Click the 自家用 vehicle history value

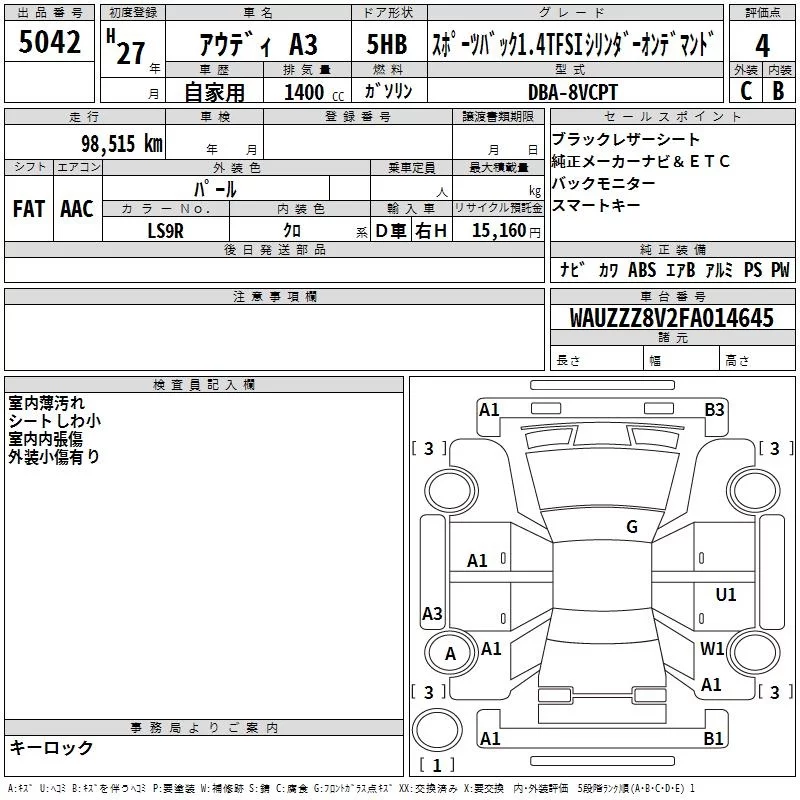pyautogui.click(x=214, y=92)
